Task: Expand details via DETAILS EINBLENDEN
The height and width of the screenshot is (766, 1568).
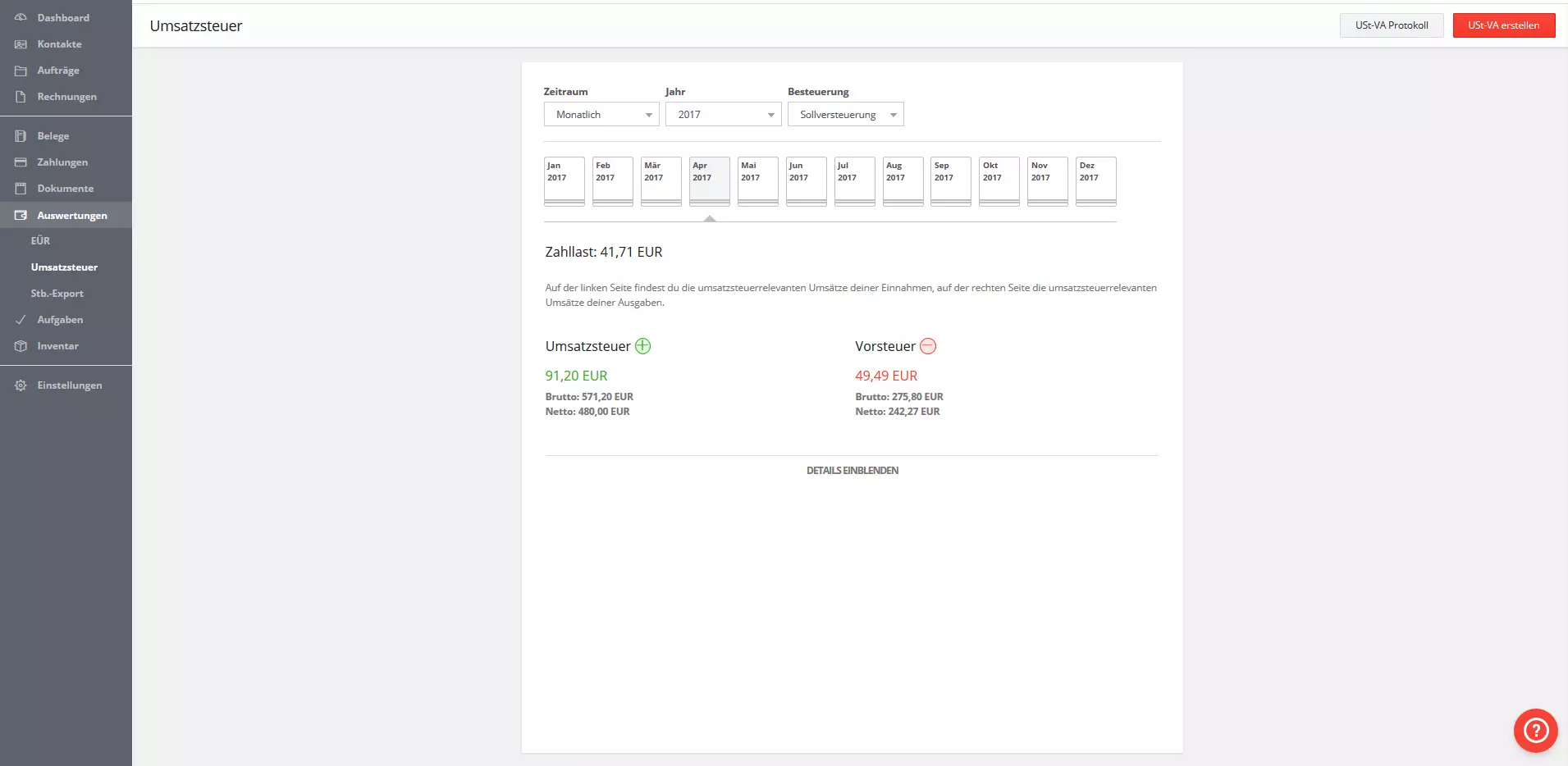Action: 852,471
